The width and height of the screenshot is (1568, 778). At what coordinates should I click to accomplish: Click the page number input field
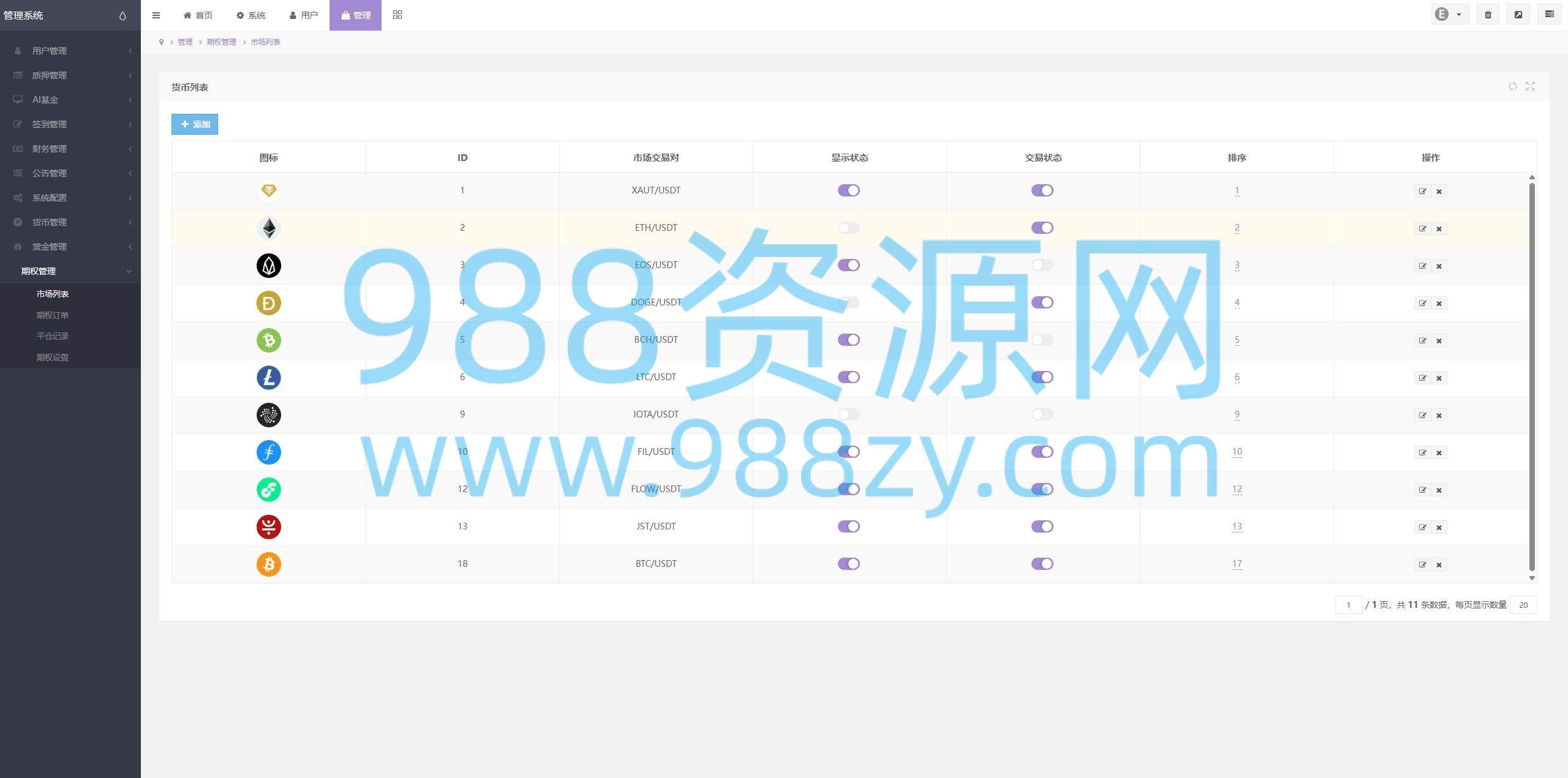tap(1348, 605)
